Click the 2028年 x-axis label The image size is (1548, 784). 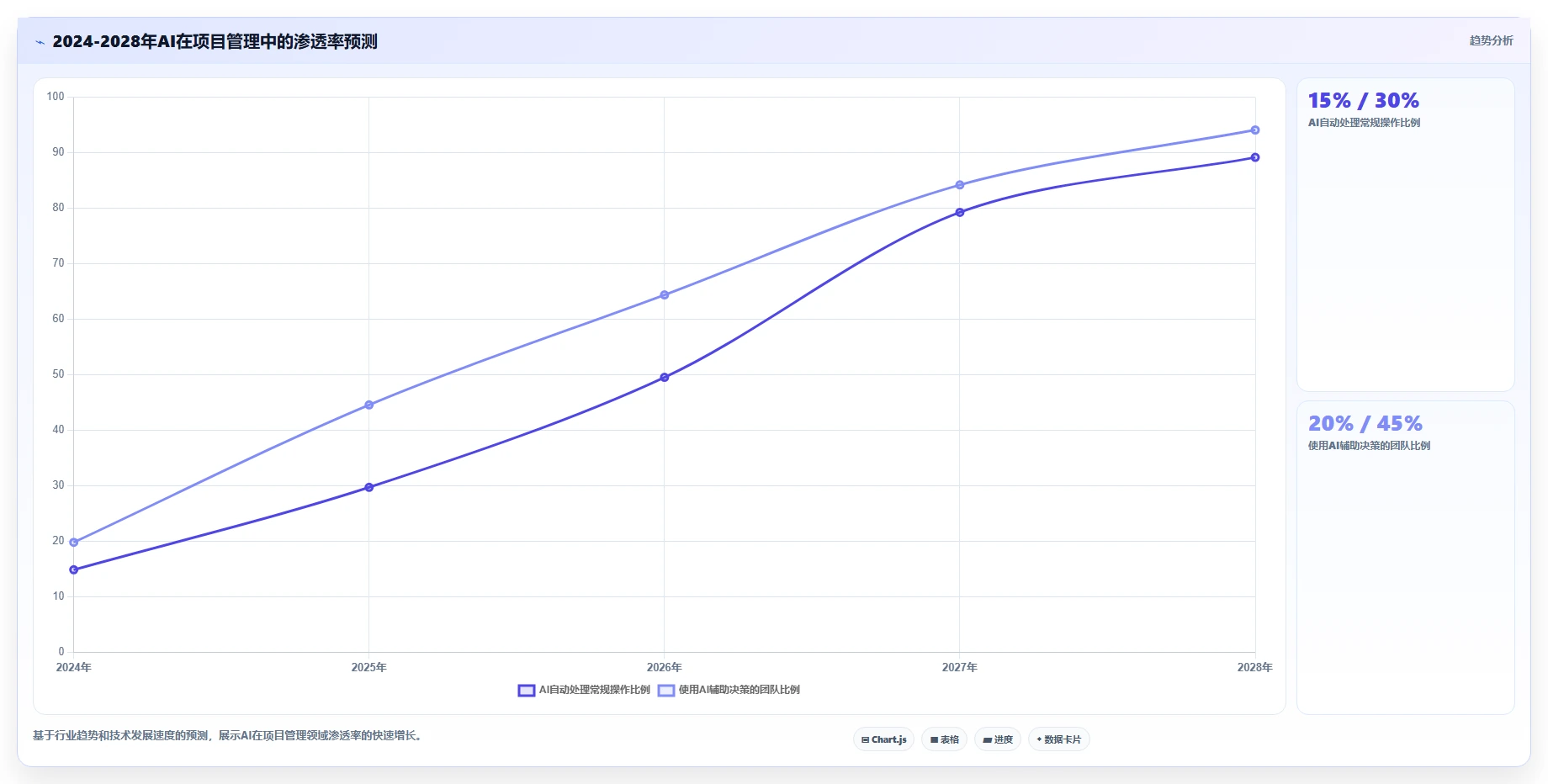(x=1255, y=667)
